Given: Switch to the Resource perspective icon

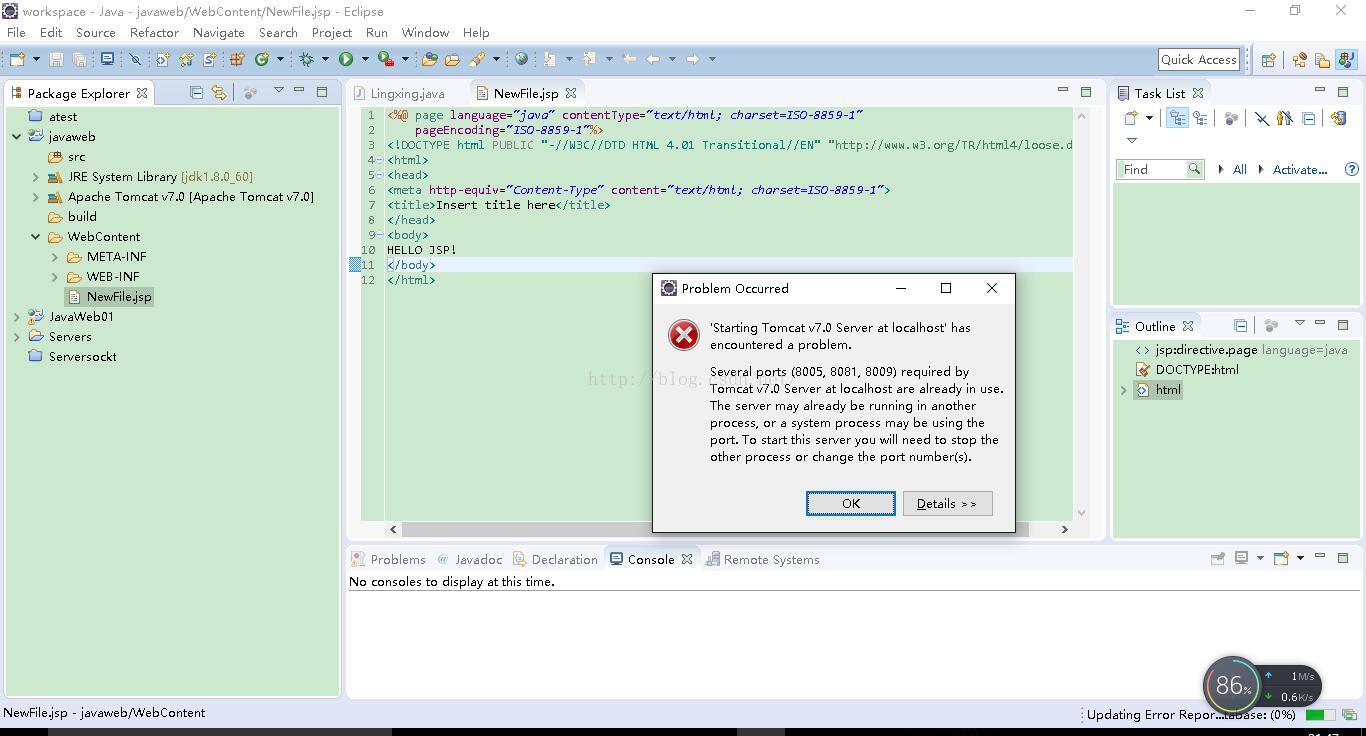Looking at the screenshot, I should point(1323,60).
